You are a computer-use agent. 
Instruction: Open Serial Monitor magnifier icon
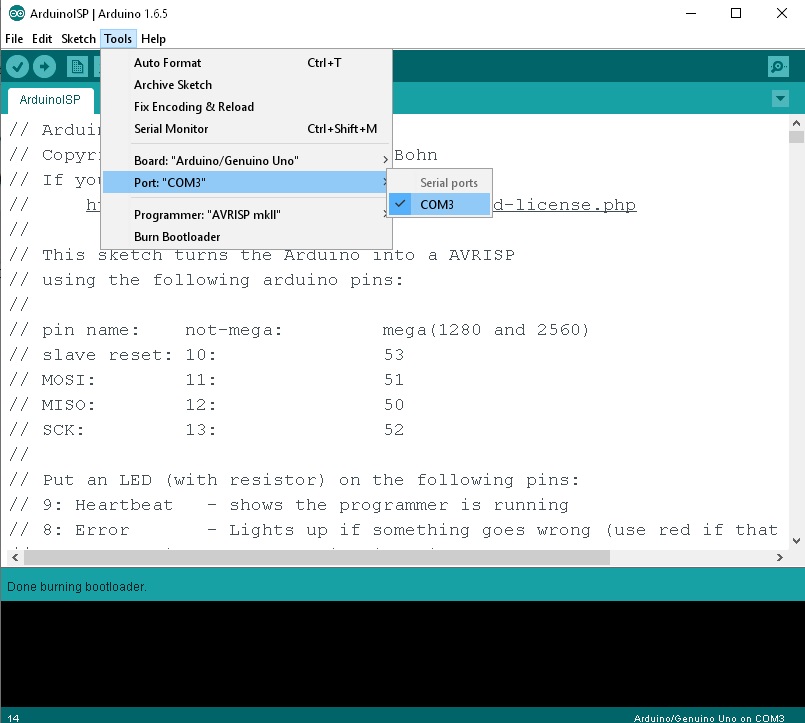[x=778, y=67]
